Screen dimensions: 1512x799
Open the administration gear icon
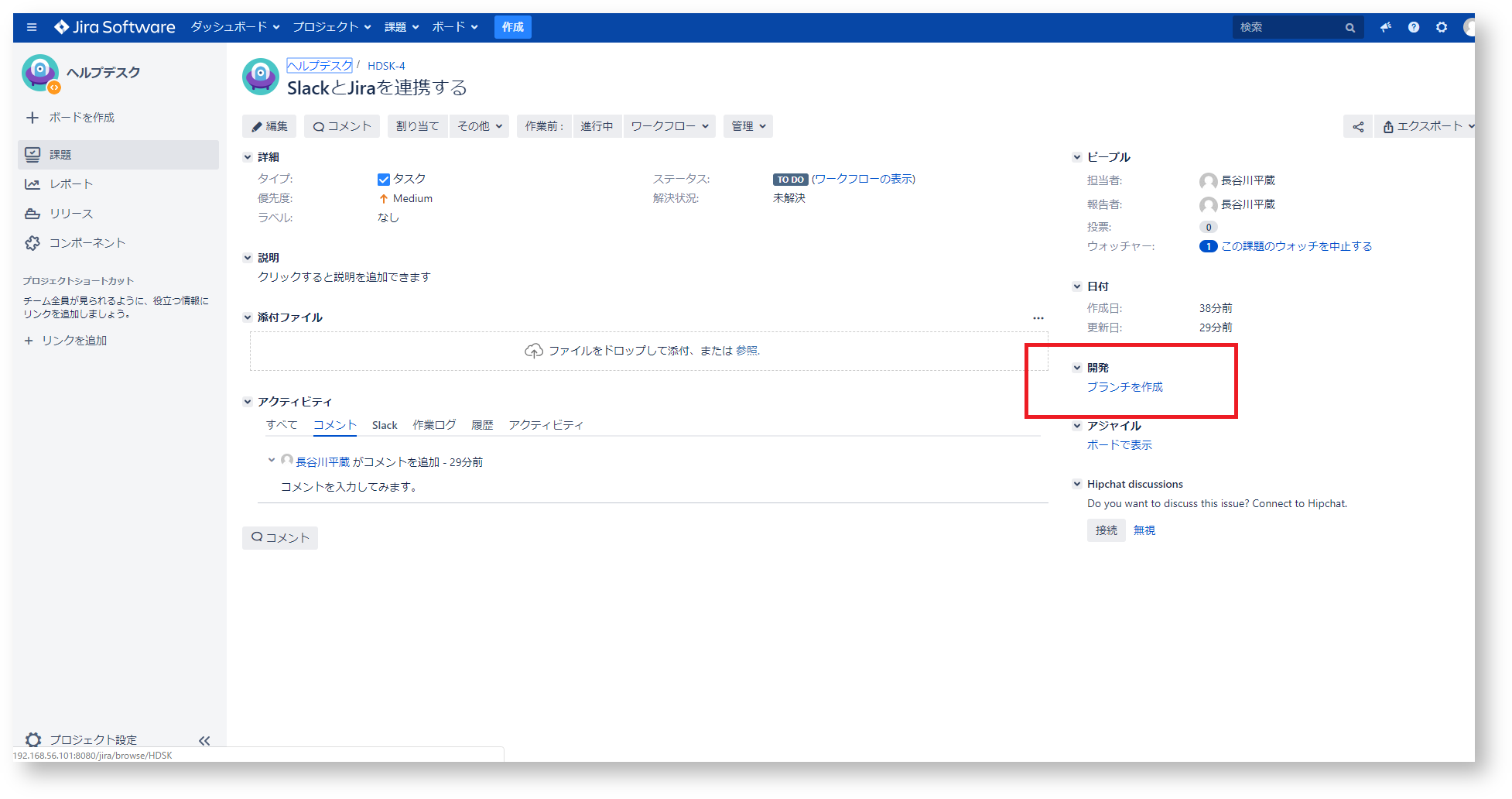coord(1442,27)
